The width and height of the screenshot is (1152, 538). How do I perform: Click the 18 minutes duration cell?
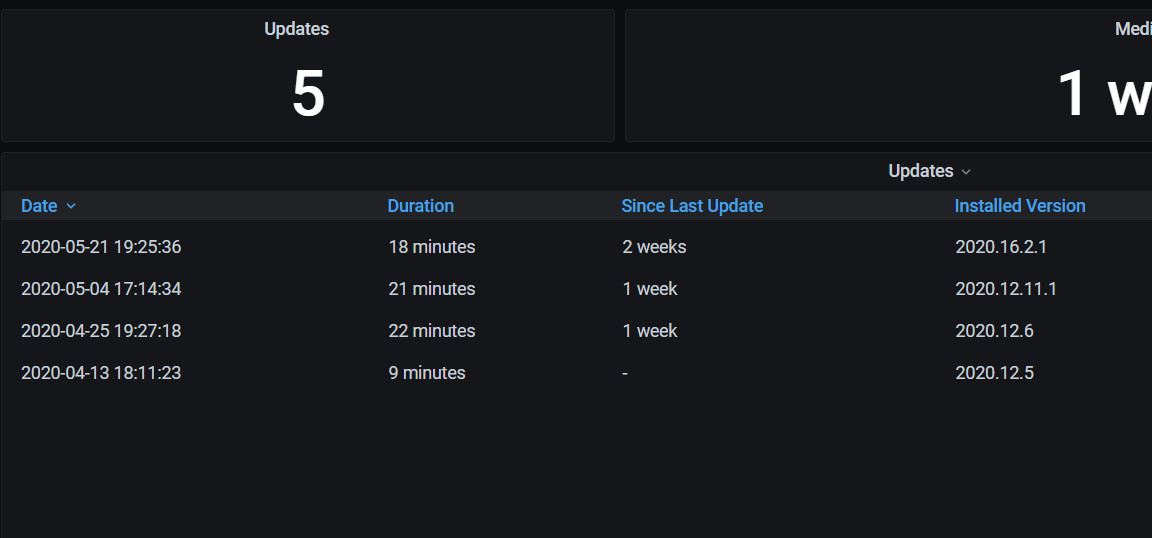click(x=432, y=247)
